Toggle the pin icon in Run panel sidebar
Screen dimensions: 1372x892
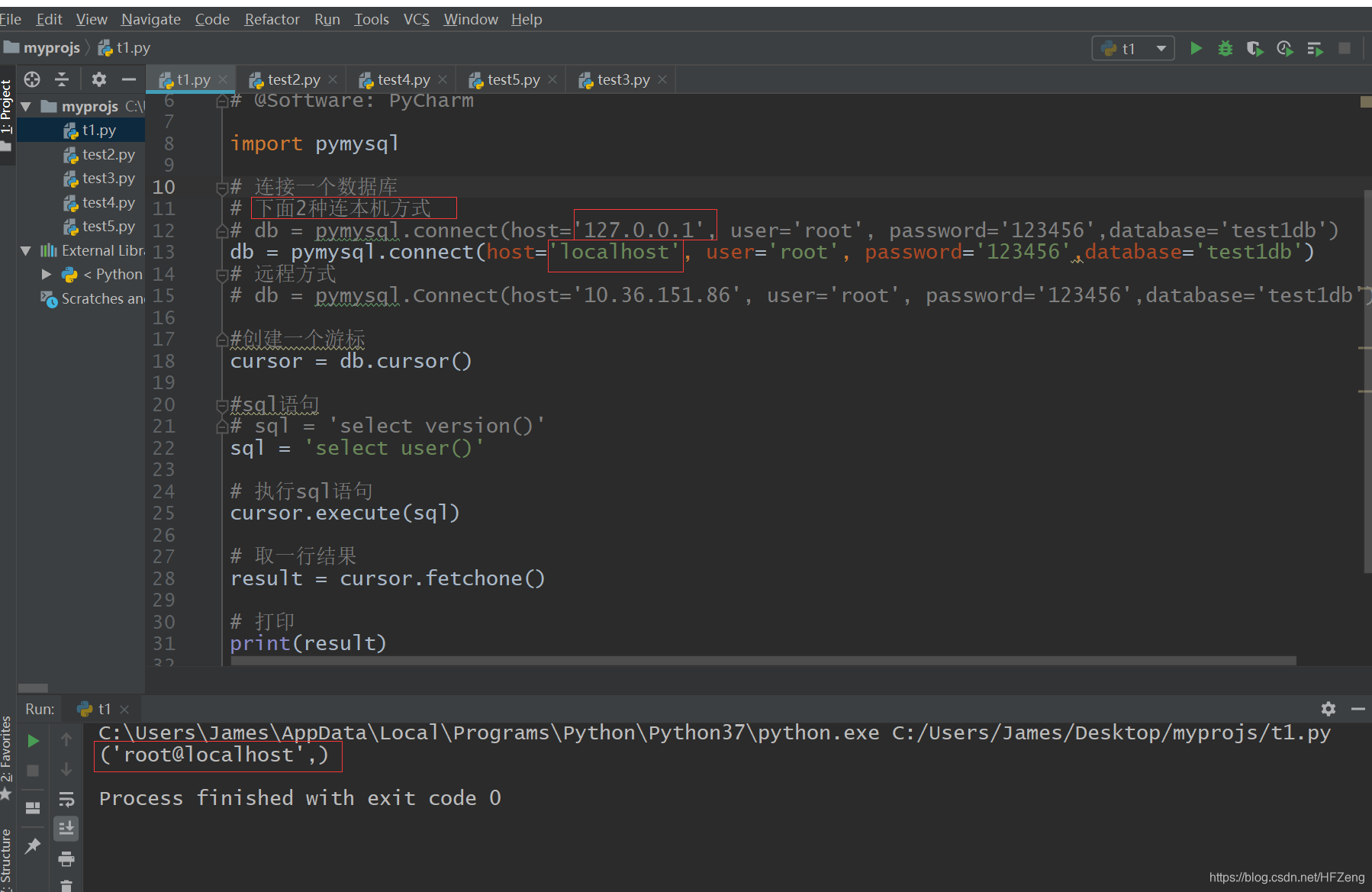32,847
